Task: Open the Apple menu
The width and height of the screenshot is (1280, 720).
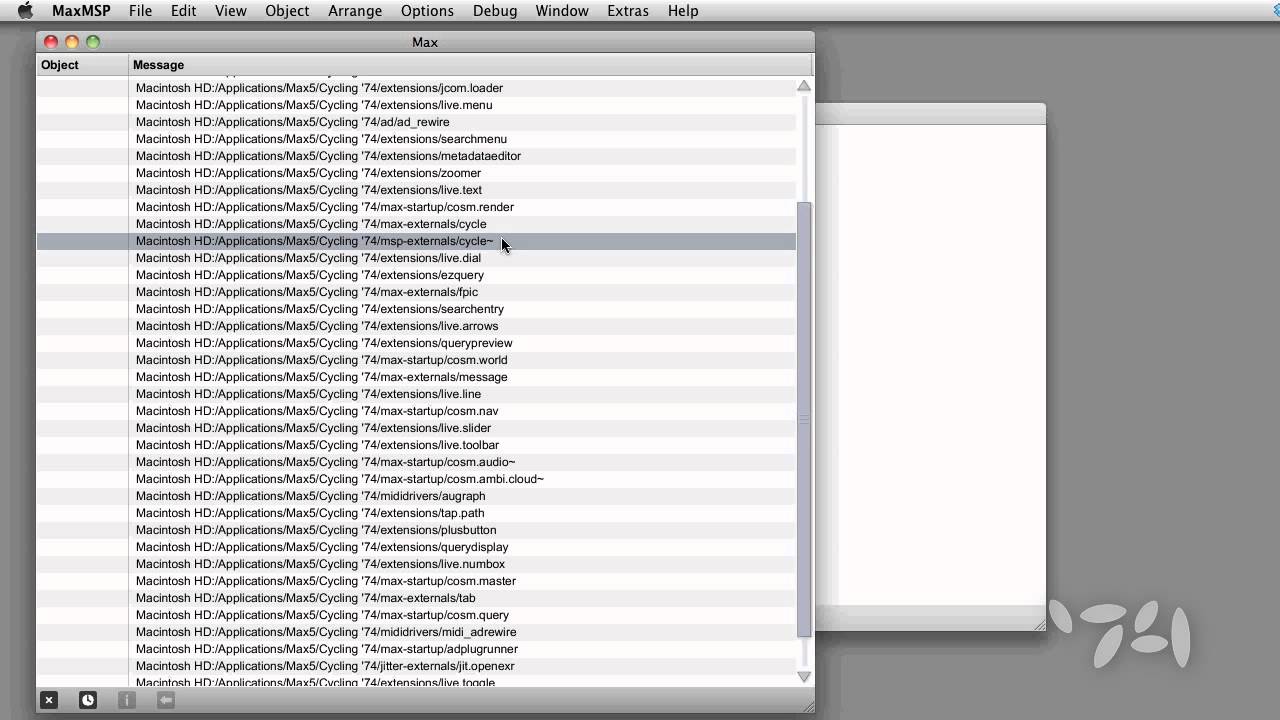Action: pyautogui.click(x=26, y=11)
